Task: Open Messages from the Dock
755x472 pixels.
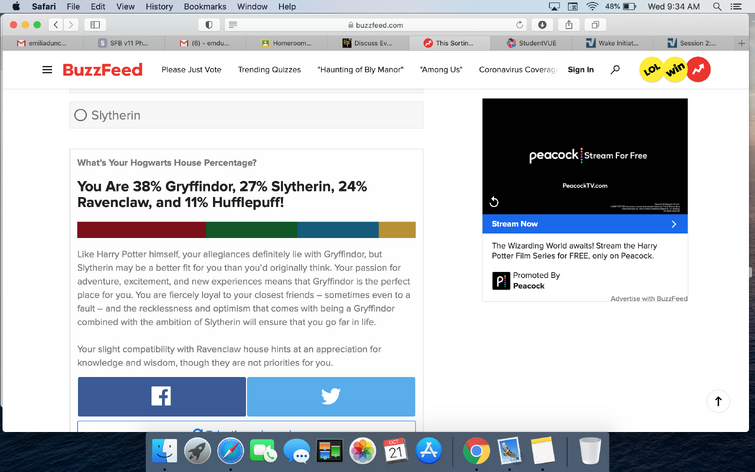Action: click(297, 451)
